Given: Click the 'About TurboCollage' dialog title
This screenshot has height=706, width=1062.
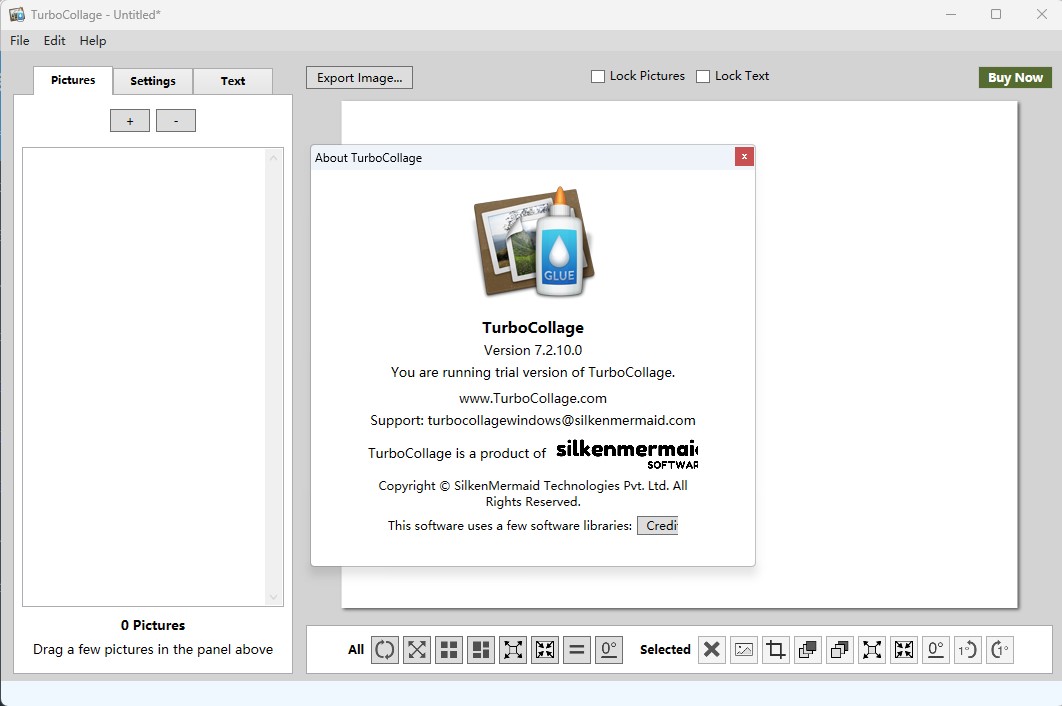Looking at the screenshot, I should pyautogui.click(x=368, y=158).
